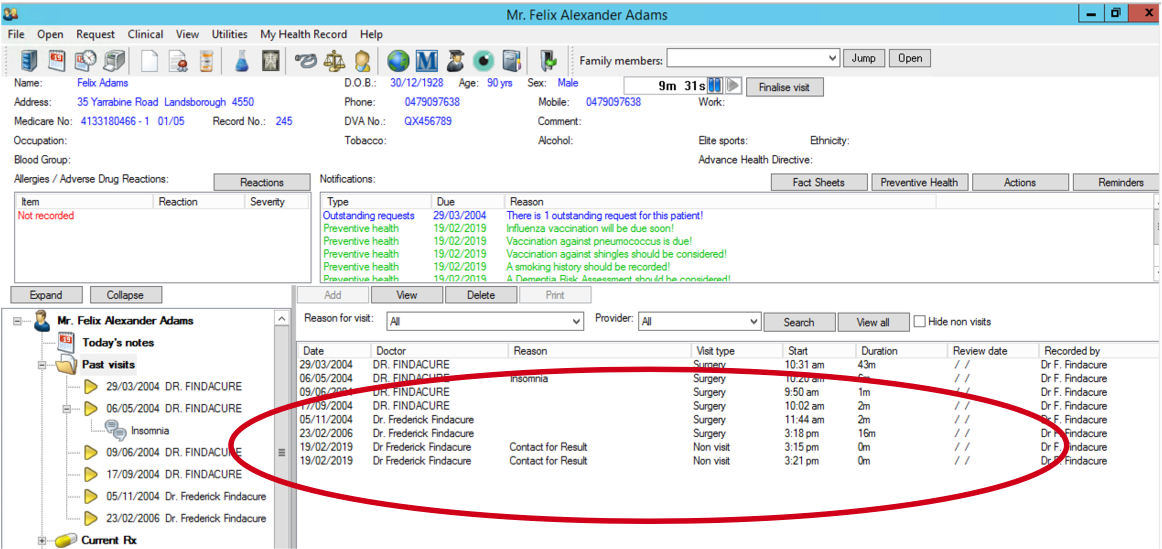Click the Collapse button above the tree
This screenshot has width=1162, height=549.
point(124,295)
